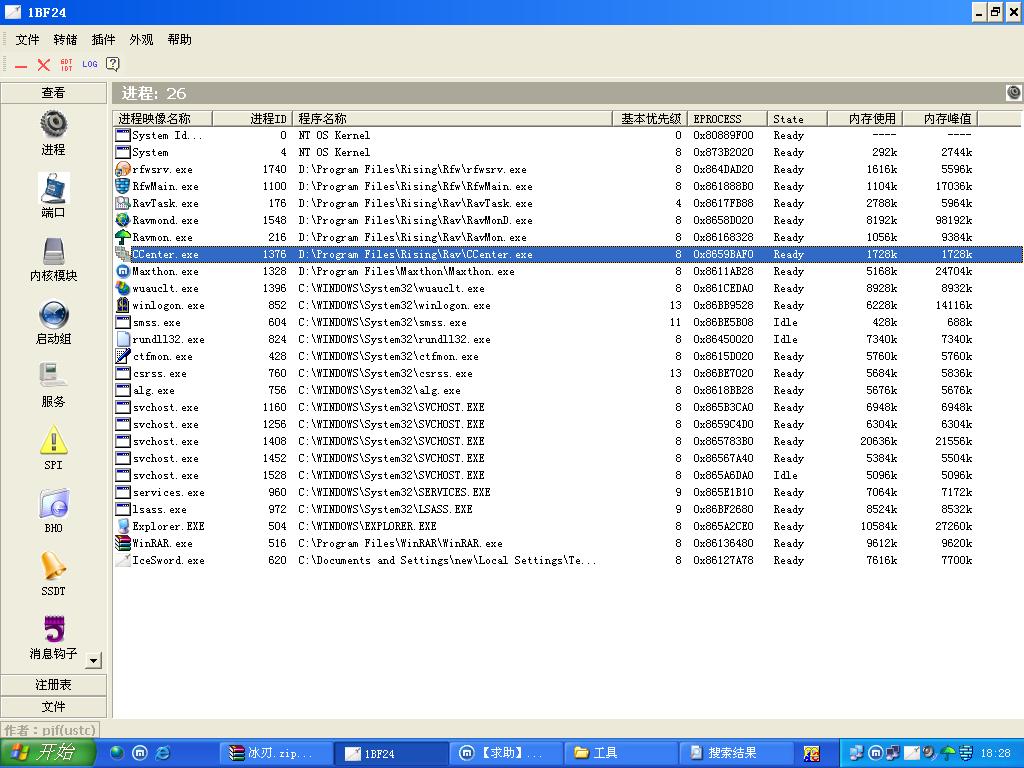
Task: Open the 帮助 menu
Action: (180, 40)
